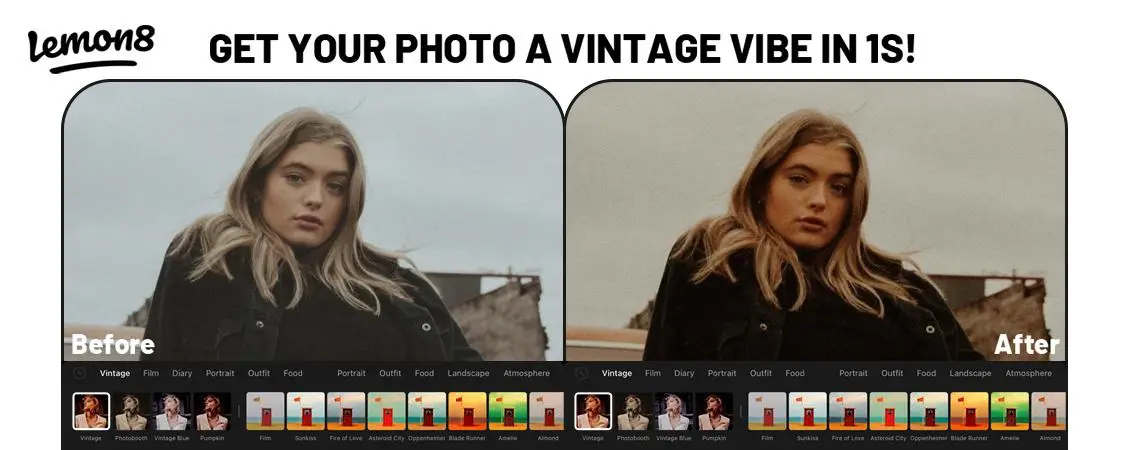Screen dimensions: 1125x450
Task: Apply the Film filter thumbnail in After panel
Action: pyautogui.click(x=767, y=411)
